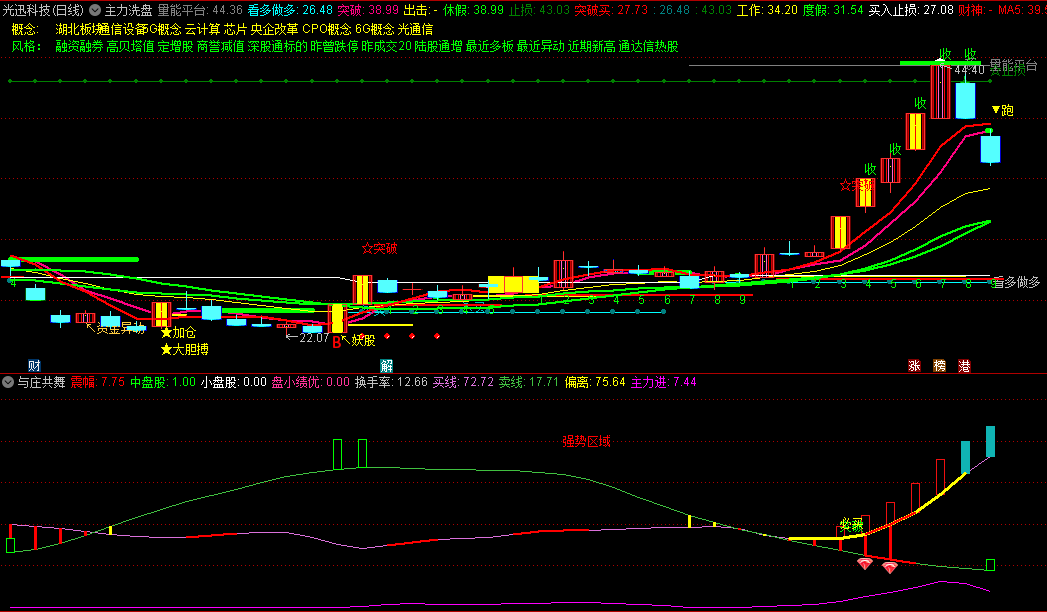Click the 度假: 31.54 readout
Screen dimensions: 1047x612
tap(833, 10)
